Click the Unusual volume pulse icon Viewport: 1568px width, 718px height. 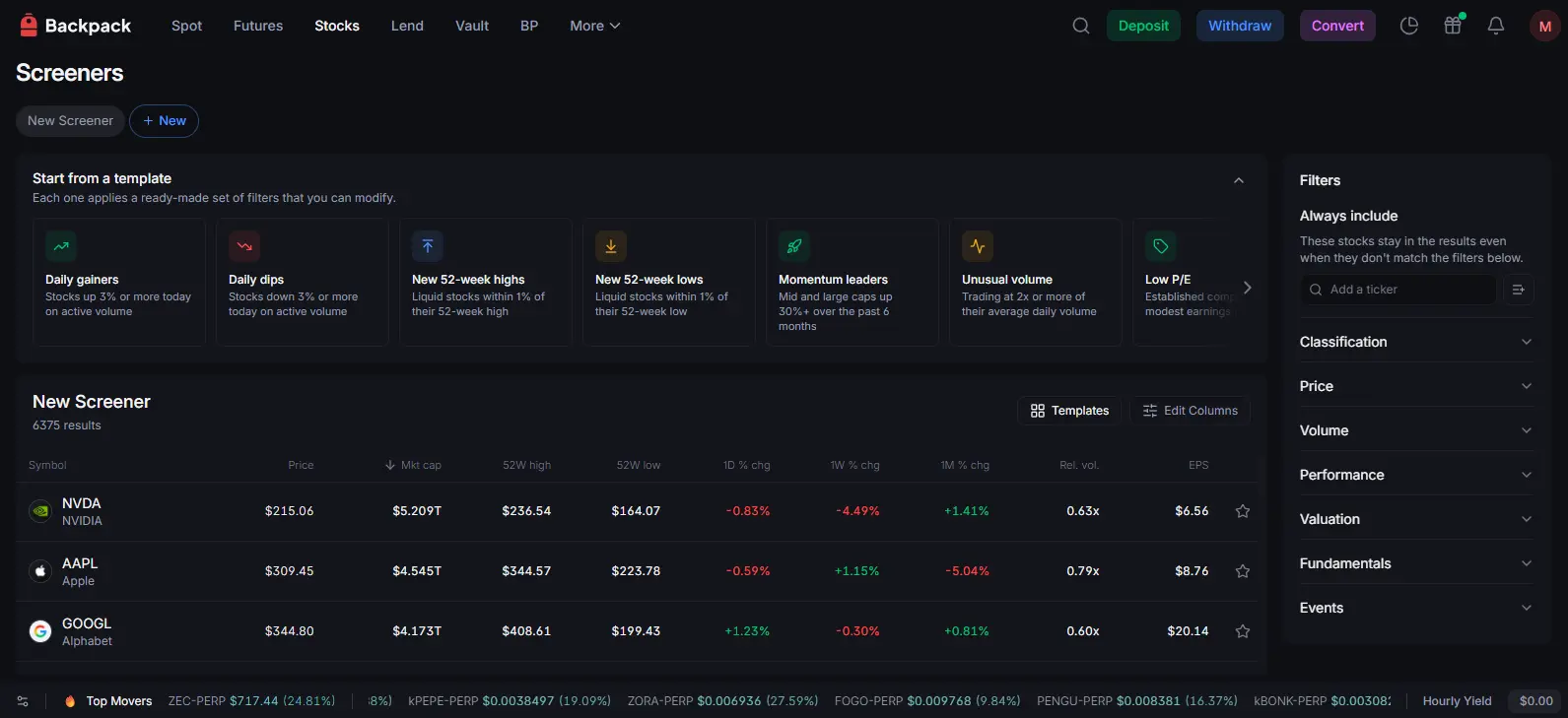click(978, 246)
